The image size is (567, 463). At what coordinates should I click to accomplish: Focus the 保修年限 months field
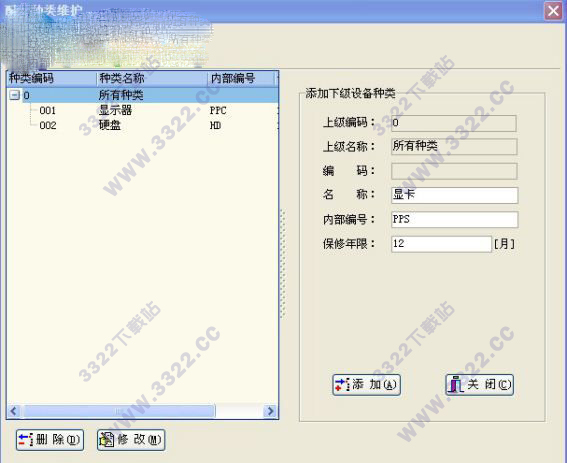(441, 244)
